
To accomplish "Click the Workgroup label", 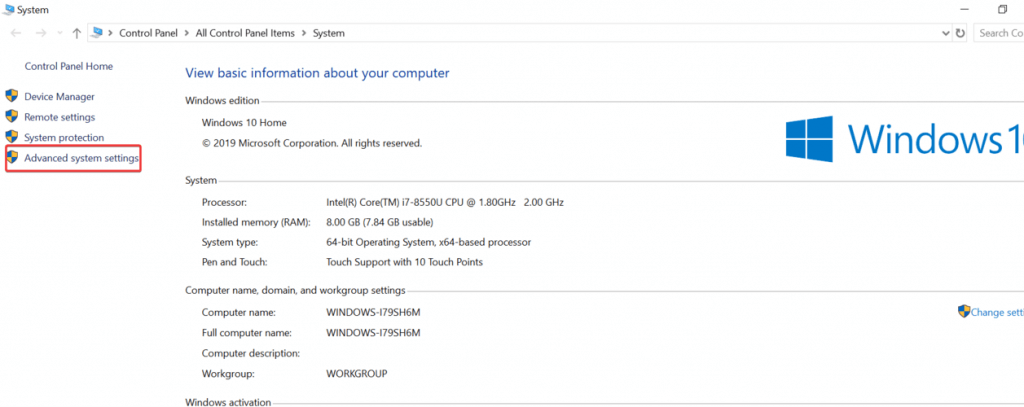I will point(228,374).
